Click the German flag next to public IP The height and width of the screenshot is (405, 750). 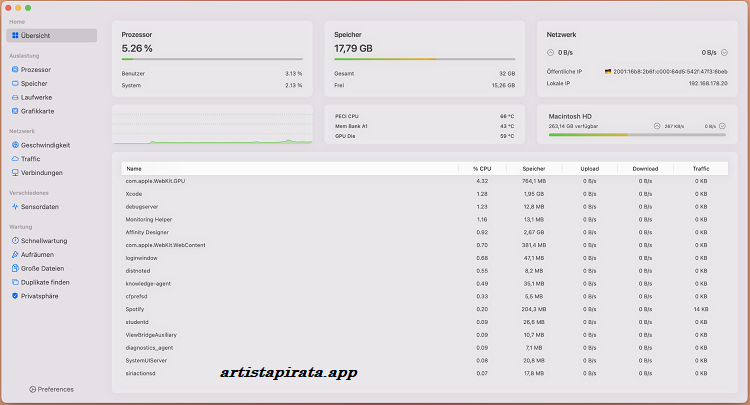[x=608, y=71]
